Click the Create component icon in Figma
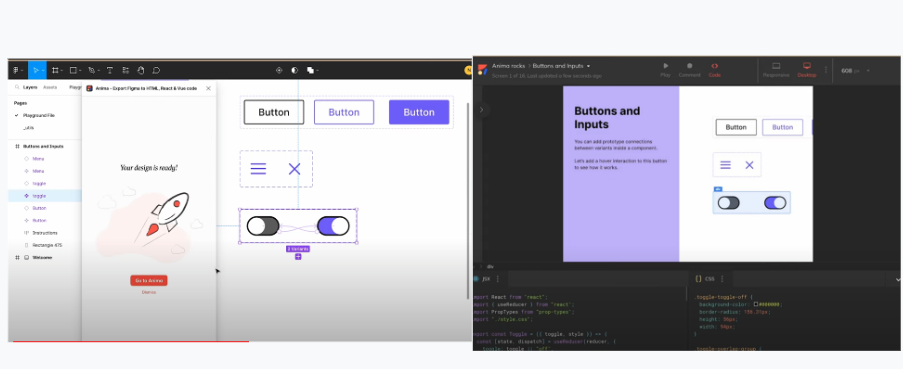Viewport: 903px width, 369px height. pyautogui.click(x=279, y=70)
